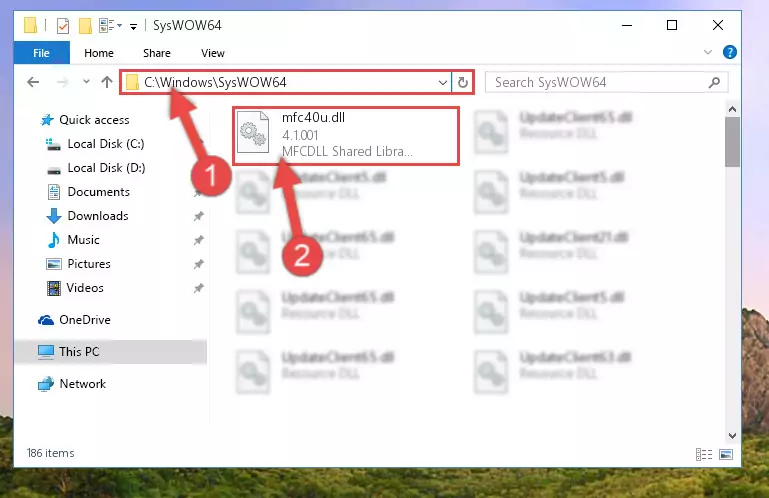The height and width of the screenshot is (498, 769).
Task: Unpin Pictures using its pin icon
Action: pos(198,264)
